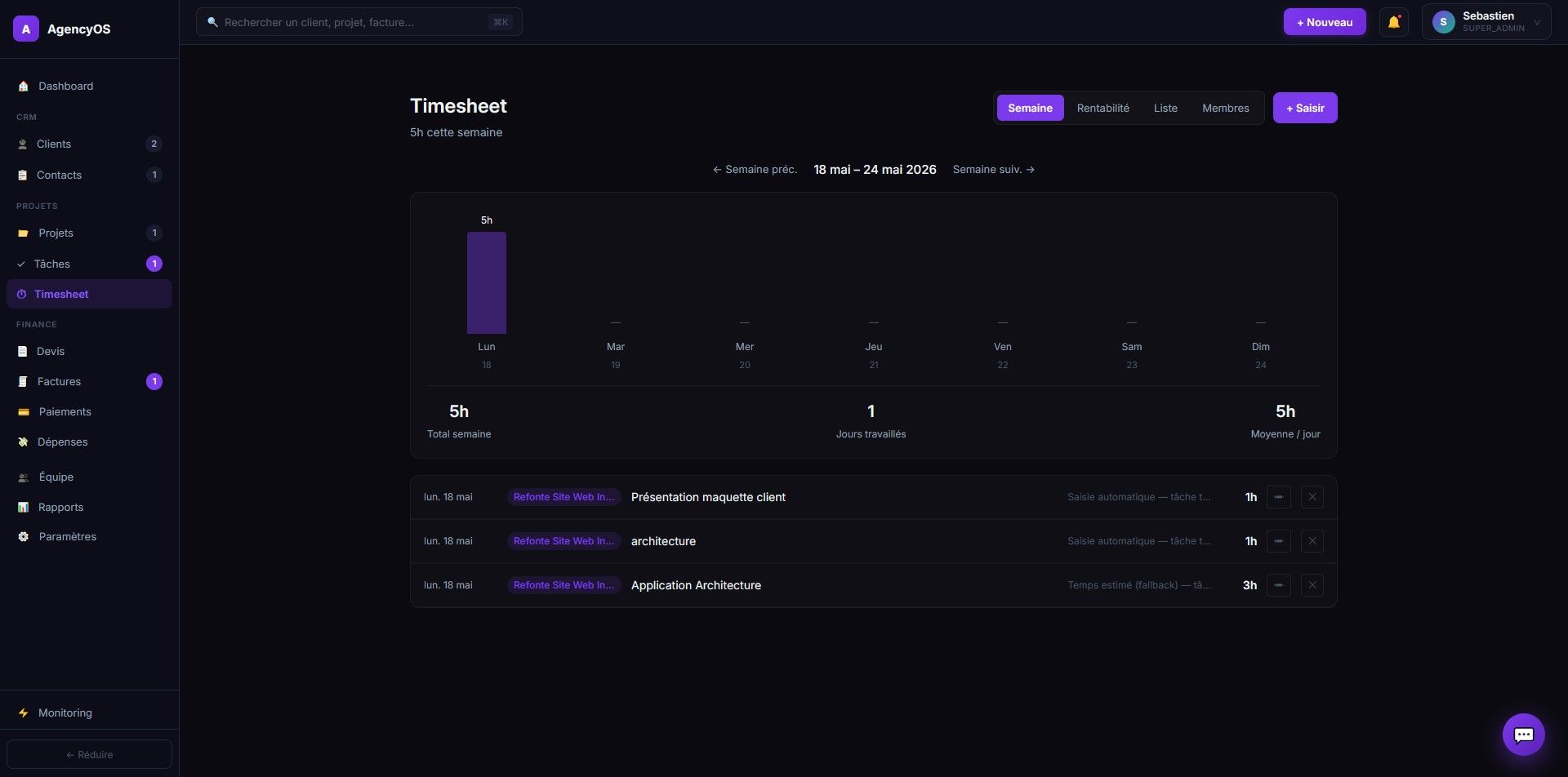Open Tâches in the sidebar
Viewport: 1568px width, 777px height.
tap(89, 264)
